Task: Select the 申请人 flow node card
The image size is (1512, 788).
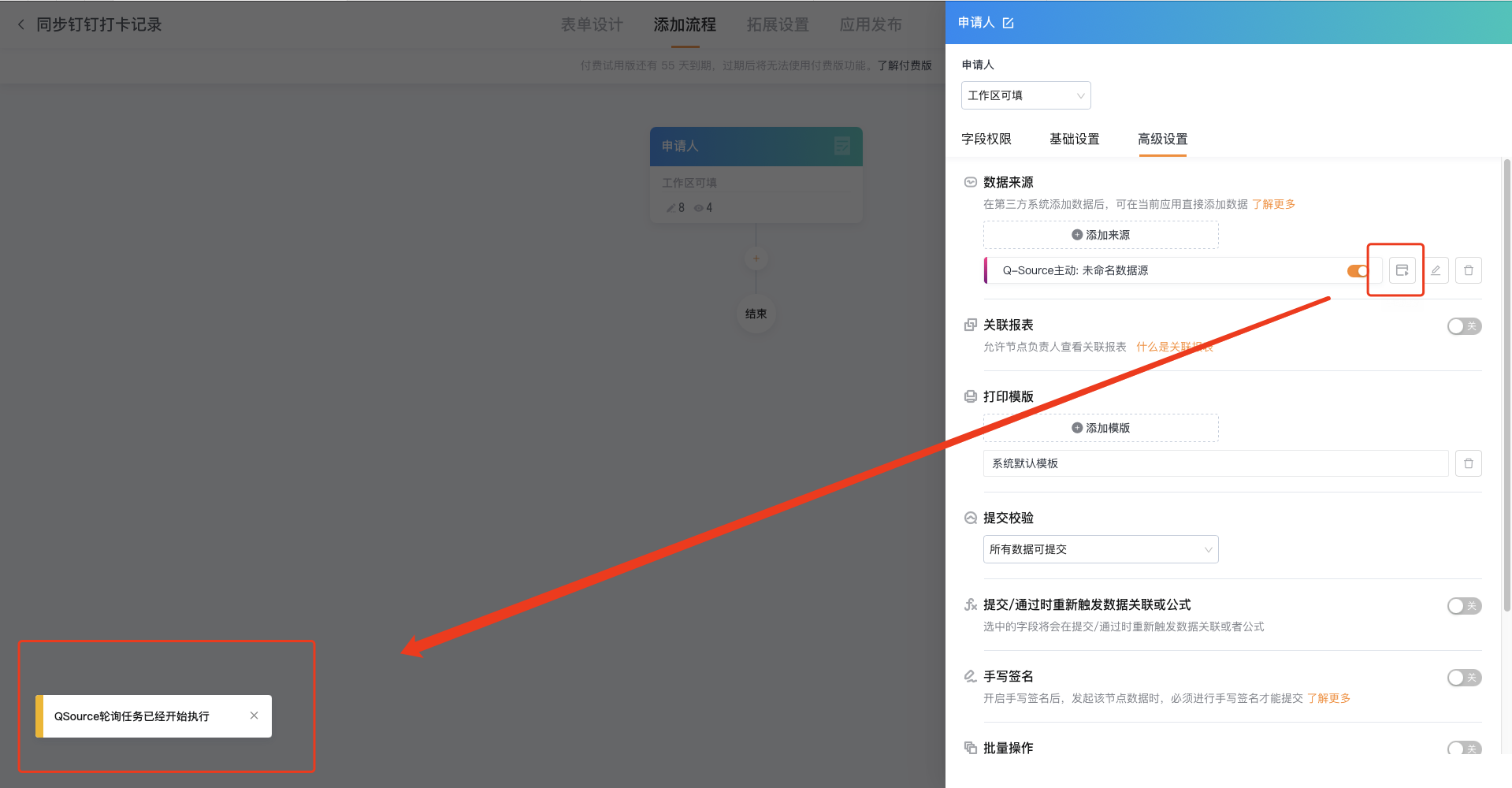Action: (x=756, y=175)
